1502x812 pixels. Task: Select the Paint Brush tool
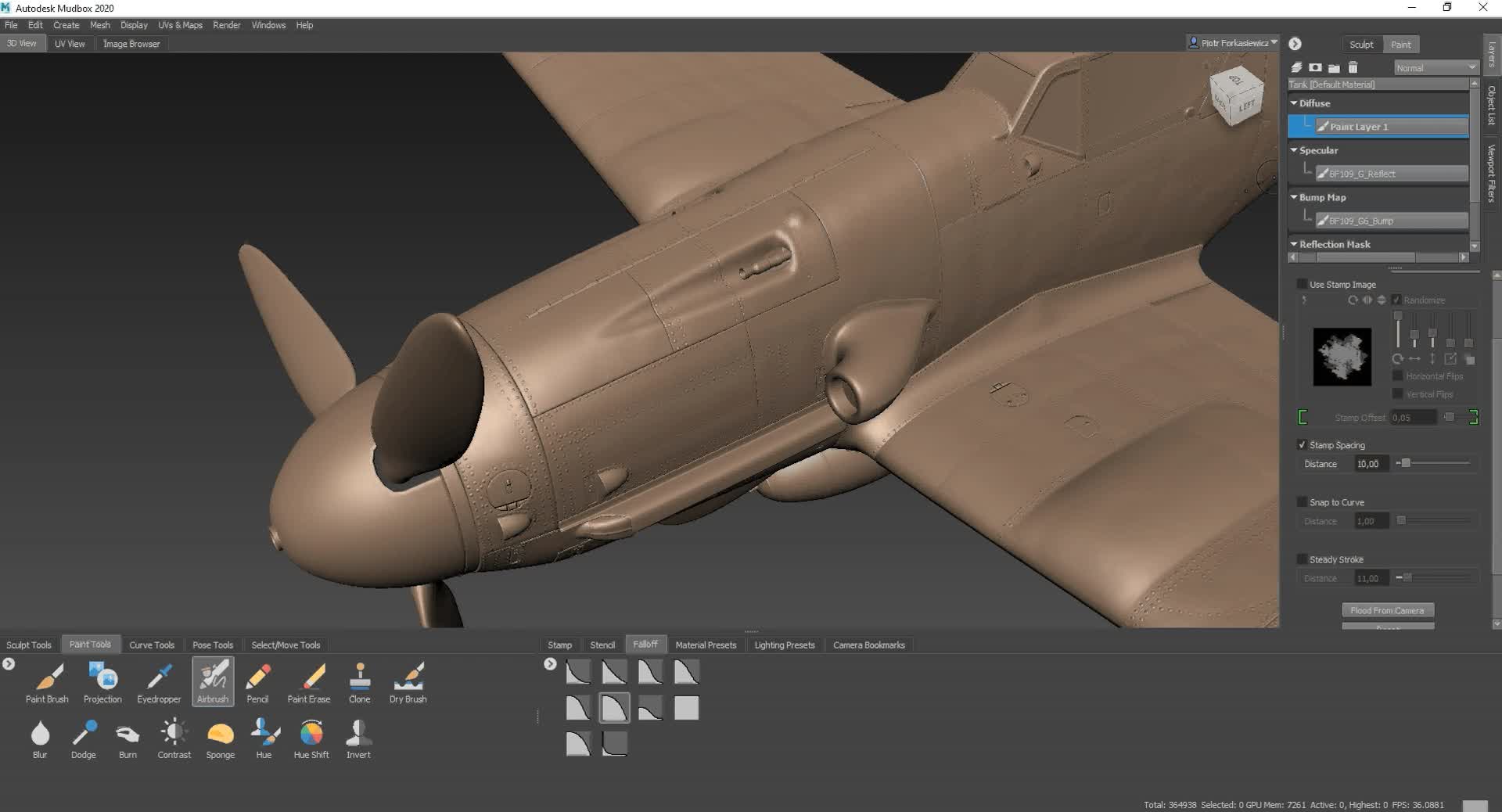pyautogui.click(x=47, y=679)
